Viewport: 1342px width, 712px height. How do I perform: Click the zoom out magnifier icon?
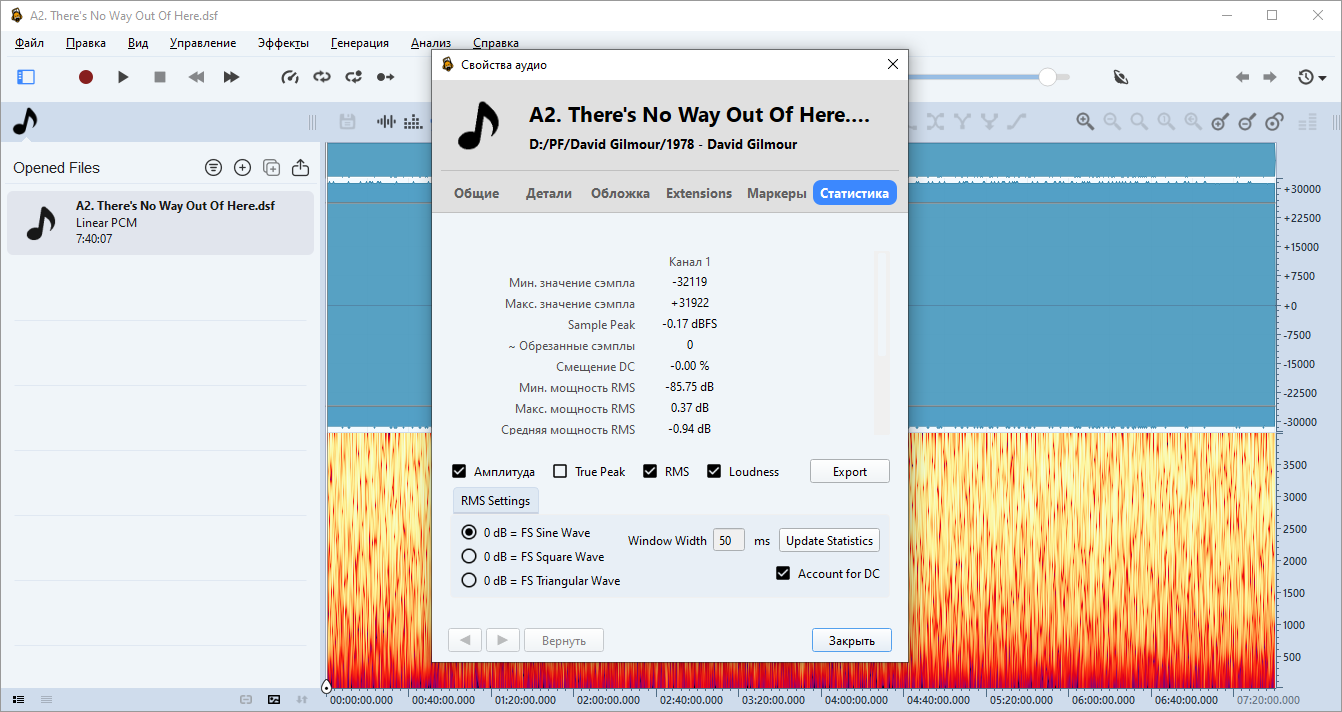[1112, 122]
